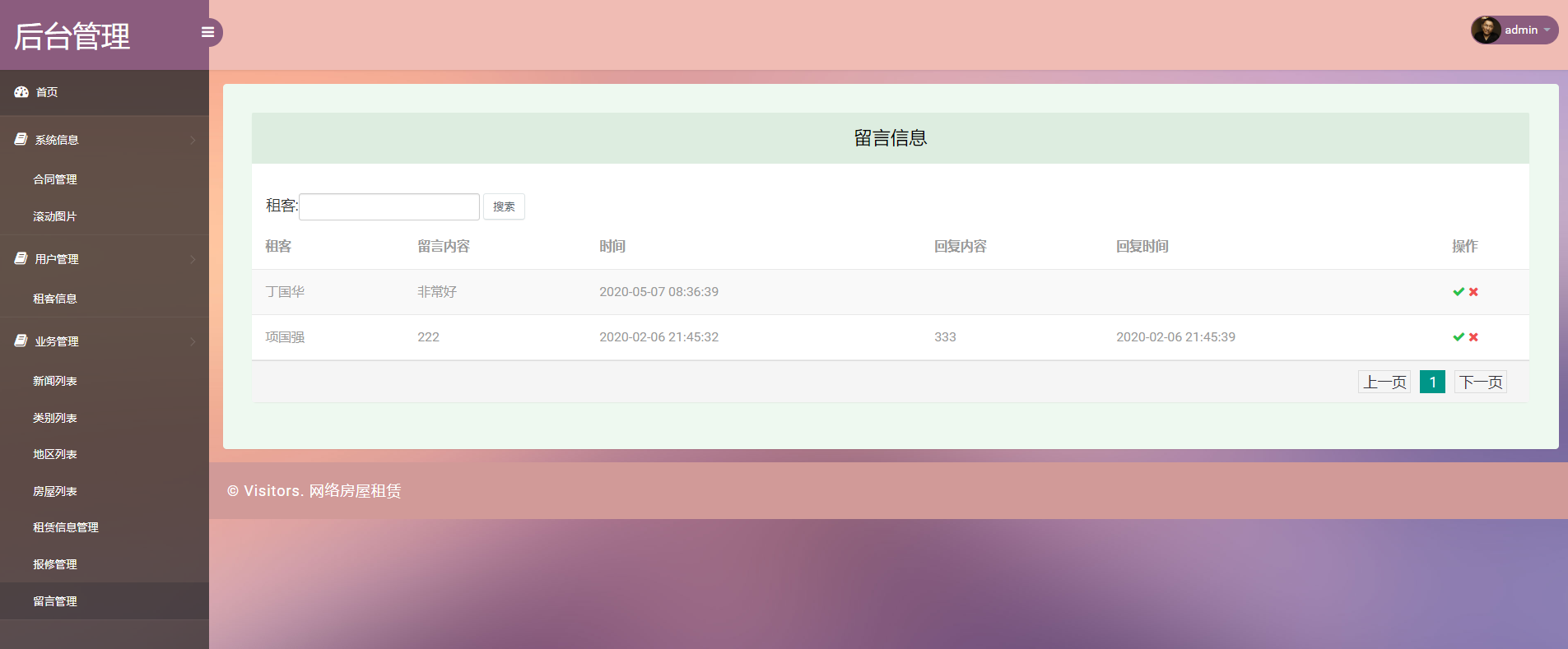
Task: Toggle the sidebar hamburger menu icon
Action: 207,32
